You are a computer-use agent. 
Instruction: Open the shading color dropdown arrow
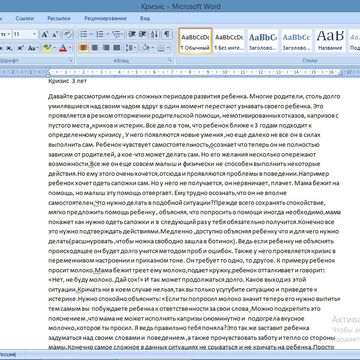tap(153, 48)
